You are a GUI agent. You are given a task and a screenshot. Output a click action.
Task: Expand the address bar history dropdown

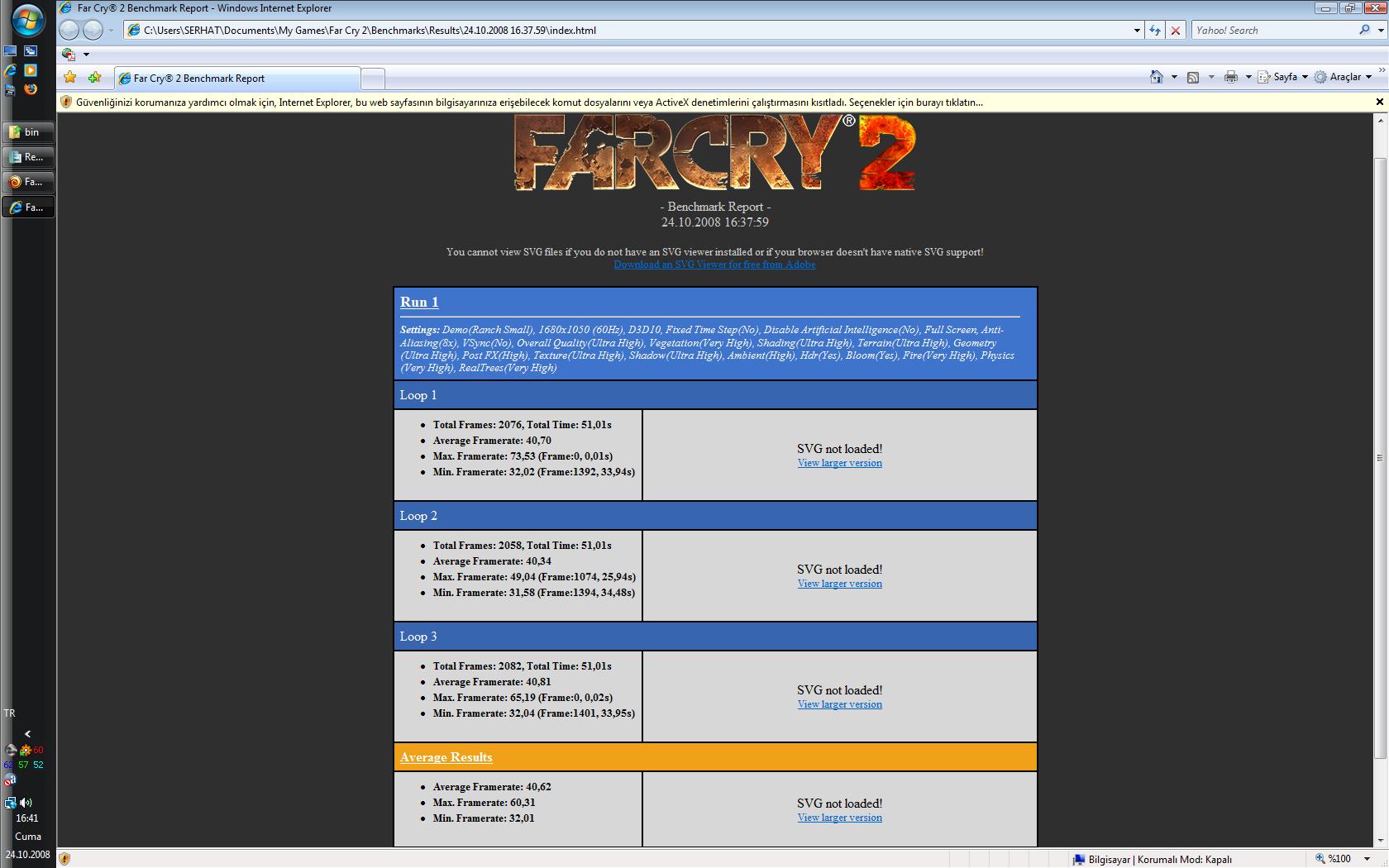[x=1137, y=30]
